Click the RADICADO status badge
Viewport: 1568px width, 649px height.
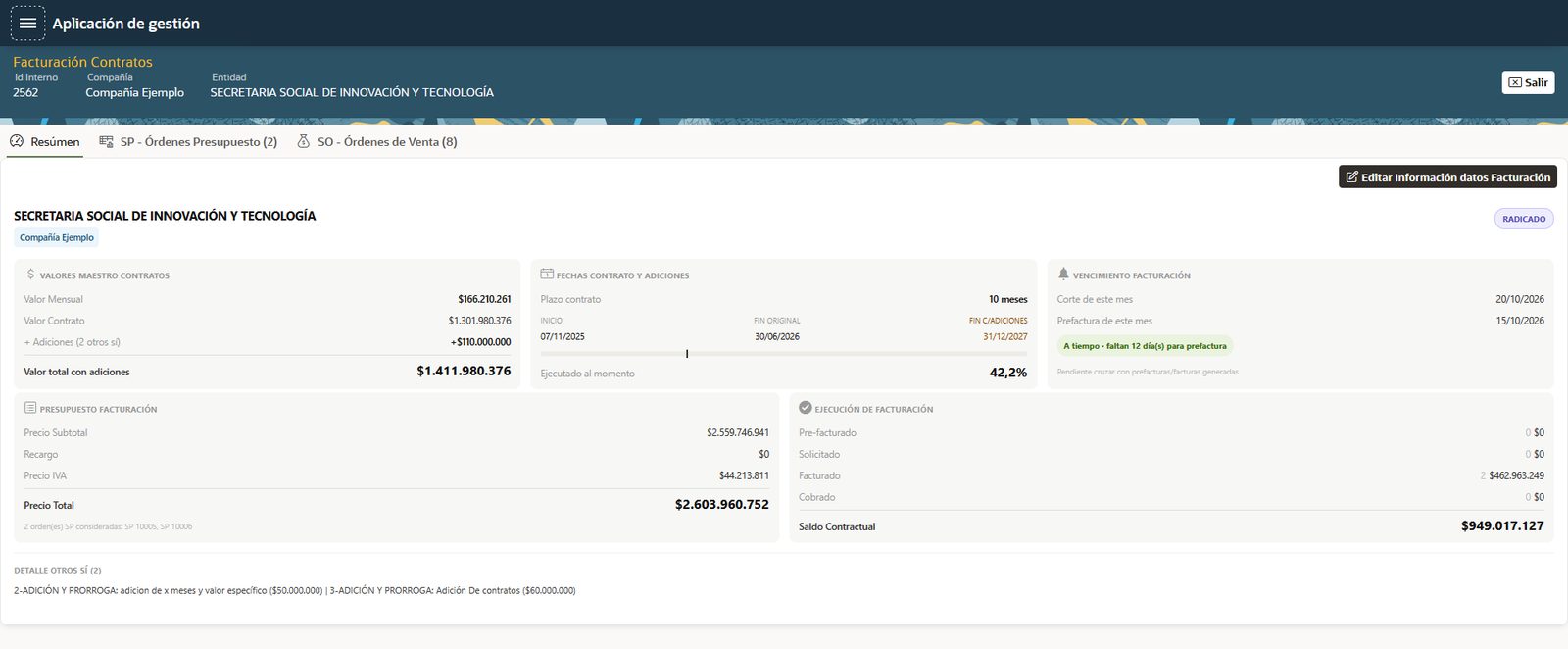(1524, 219)
